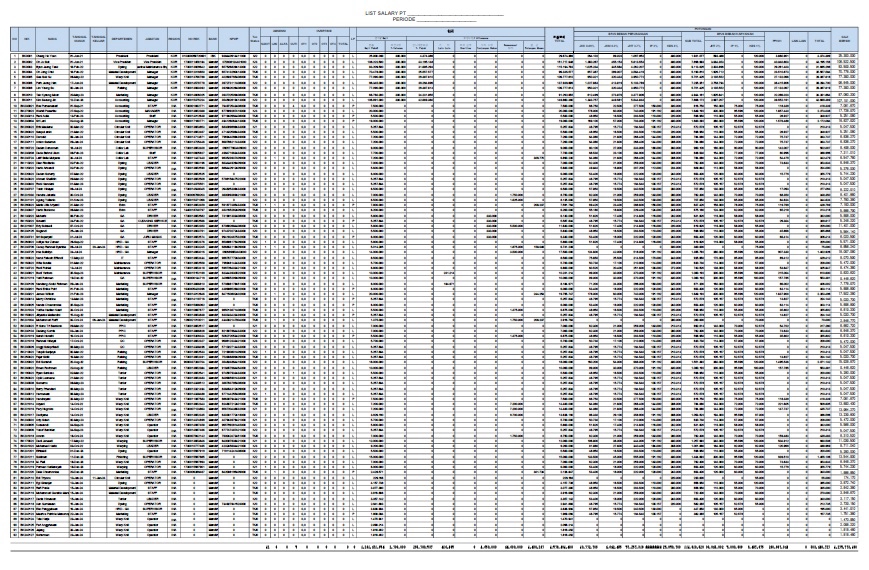Image resolution: width=869 pixels, height=570 pixels.
Task: Select the SUB TOTAL column header
Action: click(x=694, y=42)
